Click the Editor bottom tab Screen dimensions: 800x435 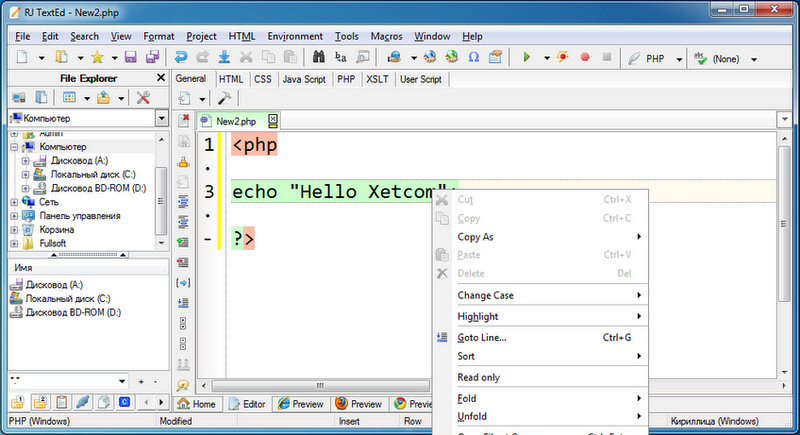(247, 404)
